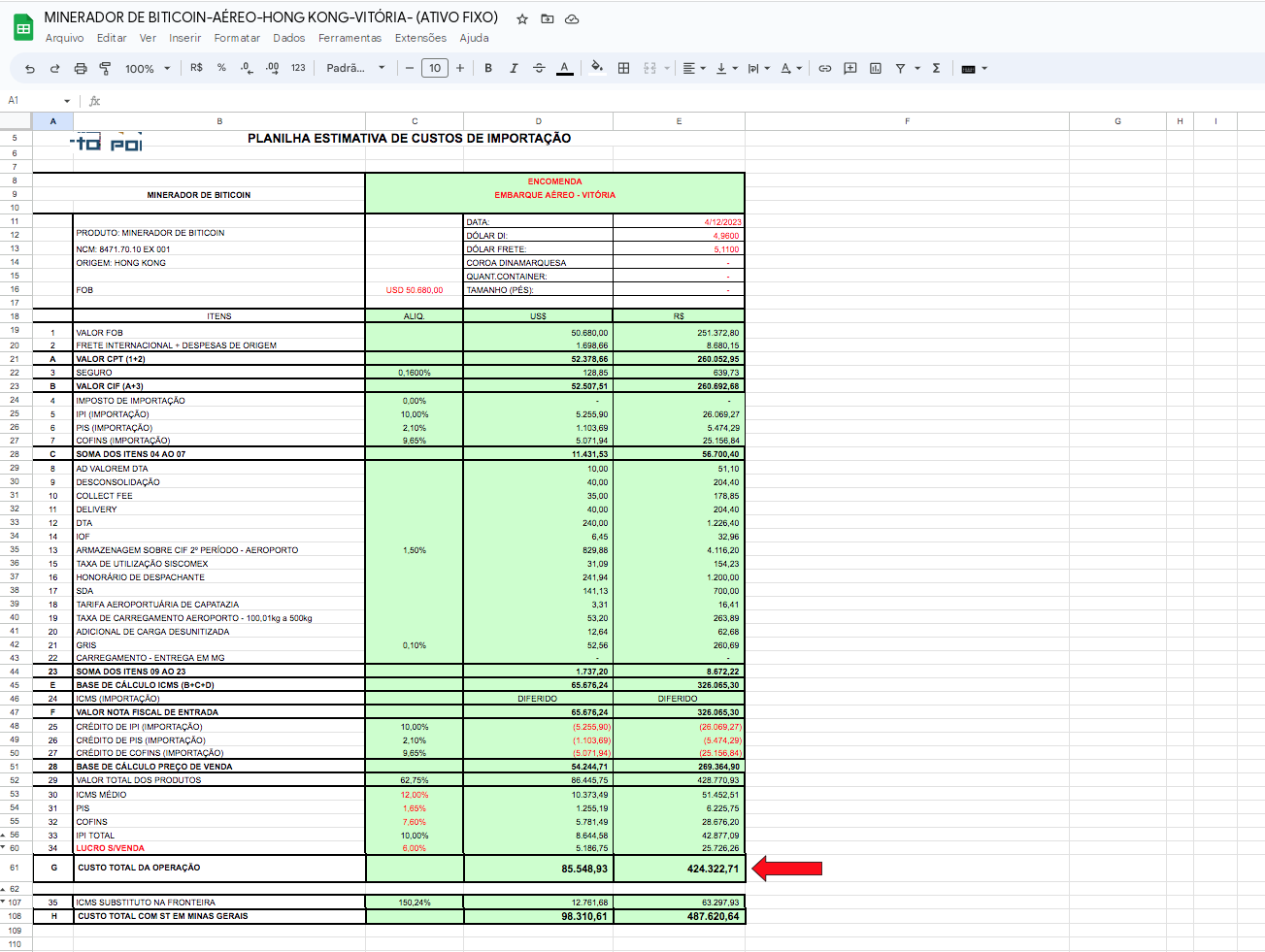
Task: Click the select-all corner box
Action: tap(16, 121)
